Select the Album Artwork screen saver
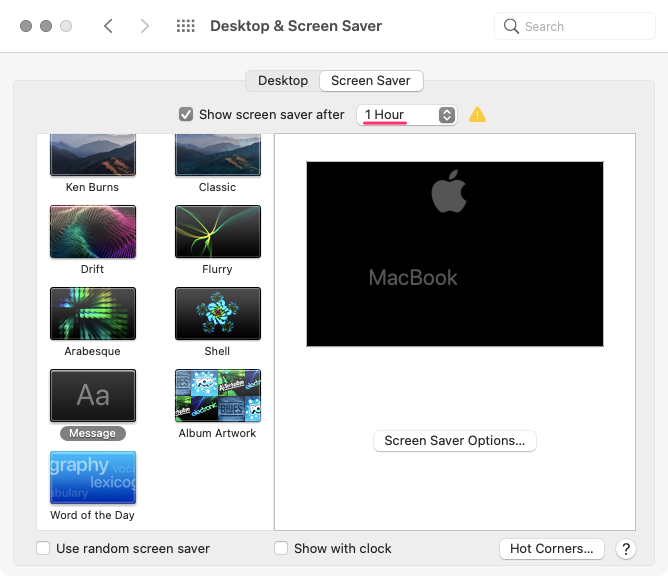Screen dimensions: 668x576 pyautogui.click(x=218, y=396)
